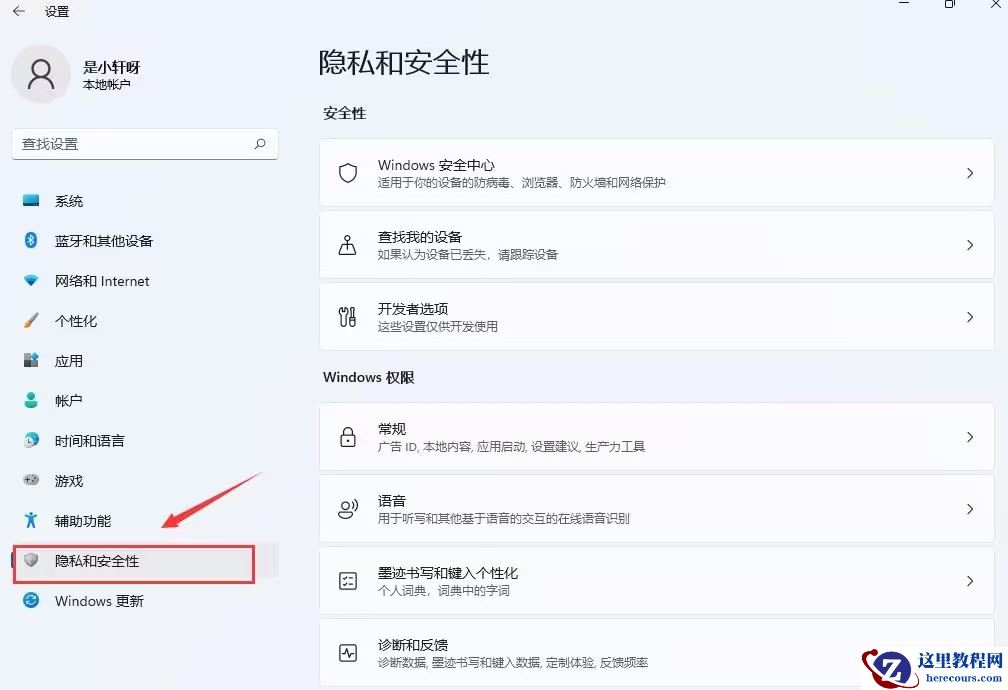Select the 隐私和安全性 shield icon
Viewport: 1008px width, 690px height.
(x=31, y=561)
